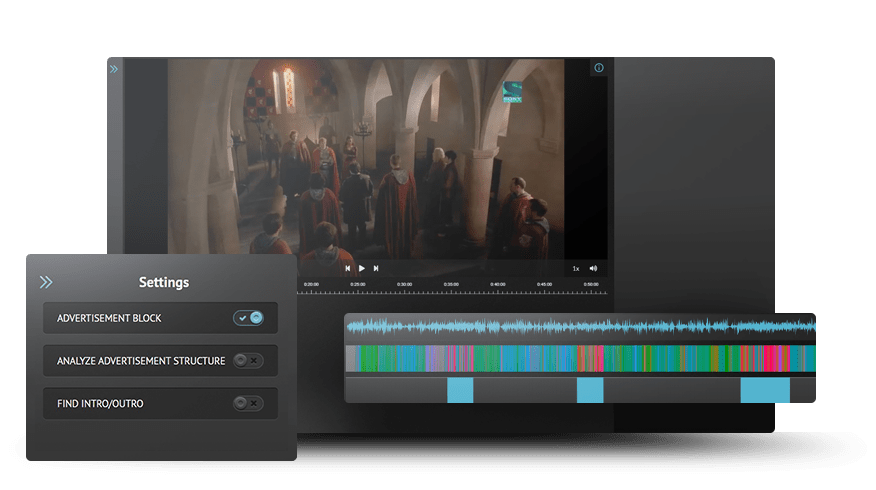Jump to 0:40:00 on the time ruler
This screenshot has height=490, width=876.
498,284
